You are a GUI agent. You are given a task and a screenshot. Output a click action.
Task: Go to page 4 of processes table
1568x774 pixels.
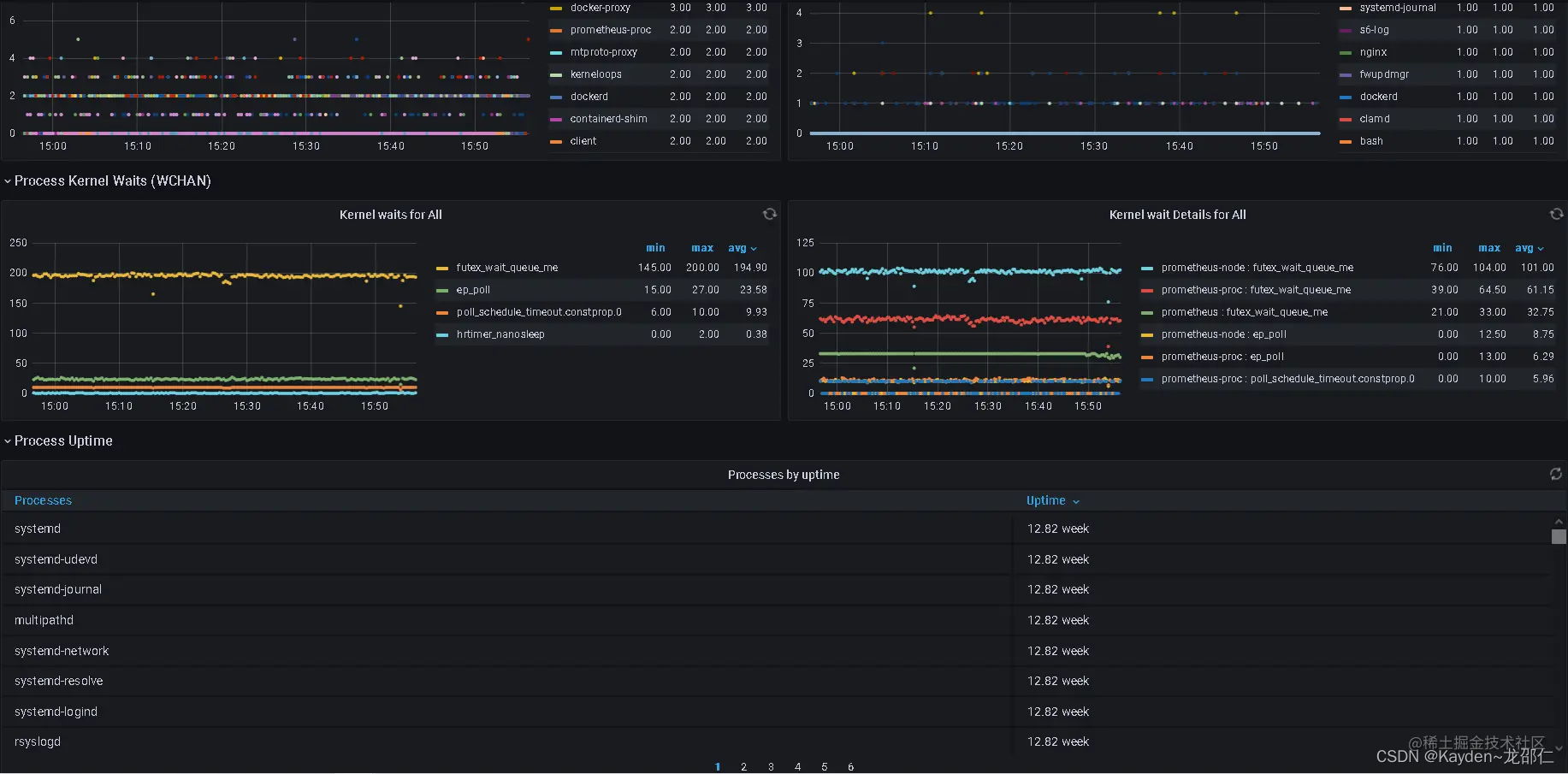[797, 767]
